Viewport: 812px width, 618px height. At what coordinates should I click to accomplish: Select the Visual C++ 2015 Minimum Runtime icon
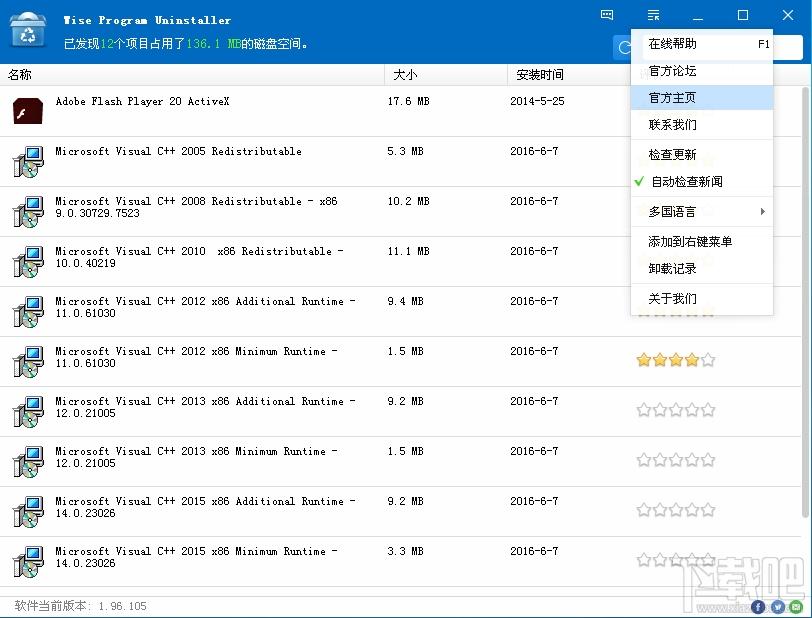(28, 561)
